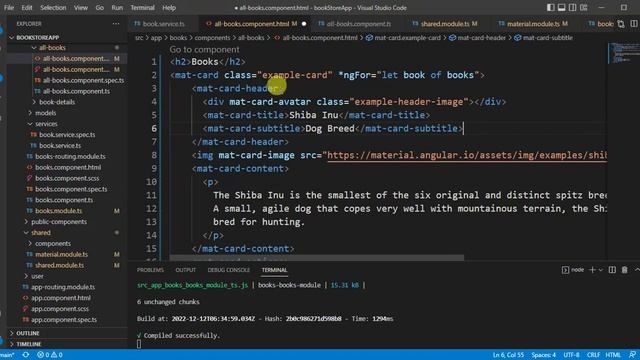Expand the public-components folder
The image size is (640, 360).
[59, 222]
